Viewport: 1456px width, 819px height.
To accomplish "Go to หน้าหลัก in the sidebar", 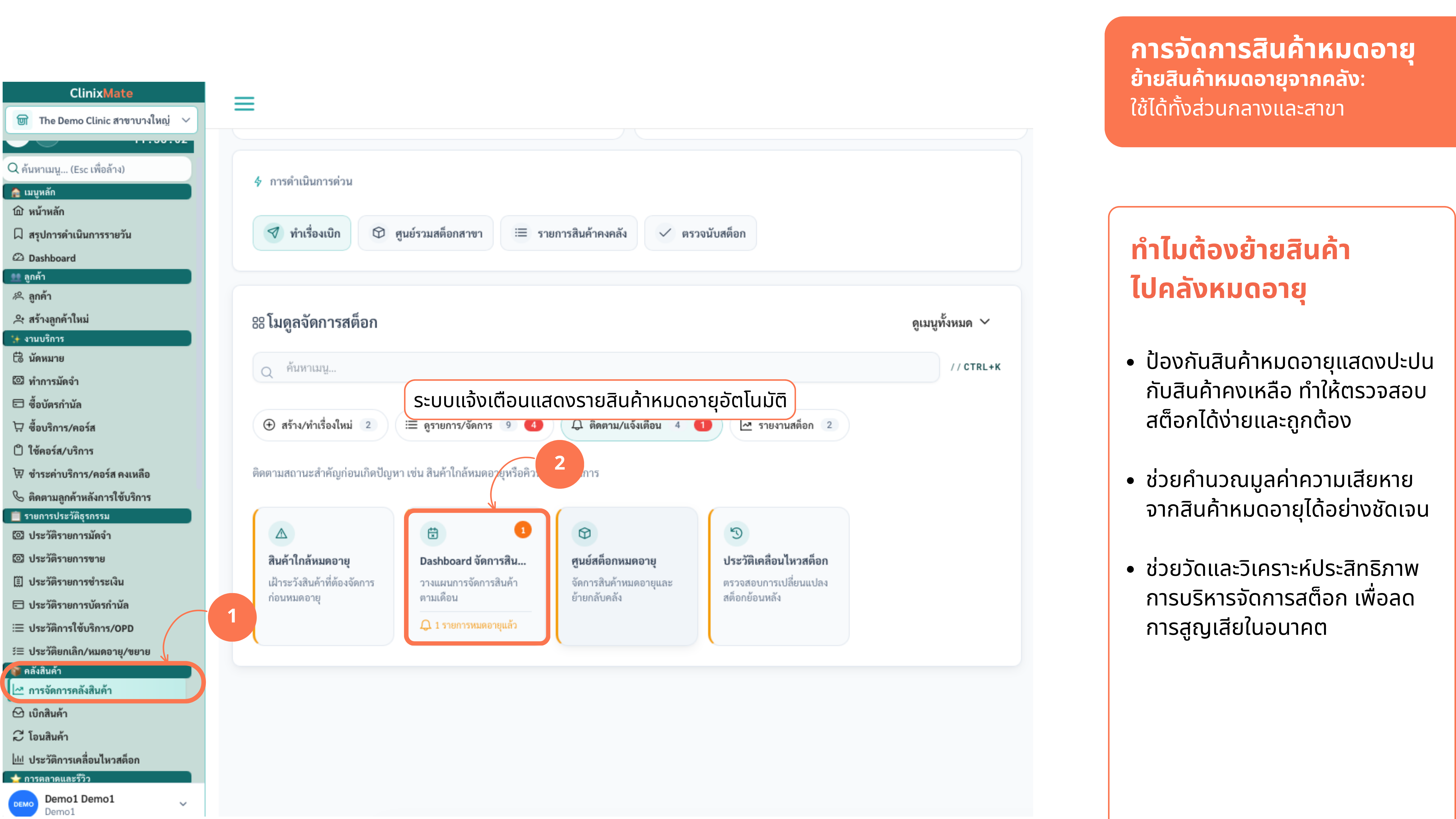I will coord(46,211).
